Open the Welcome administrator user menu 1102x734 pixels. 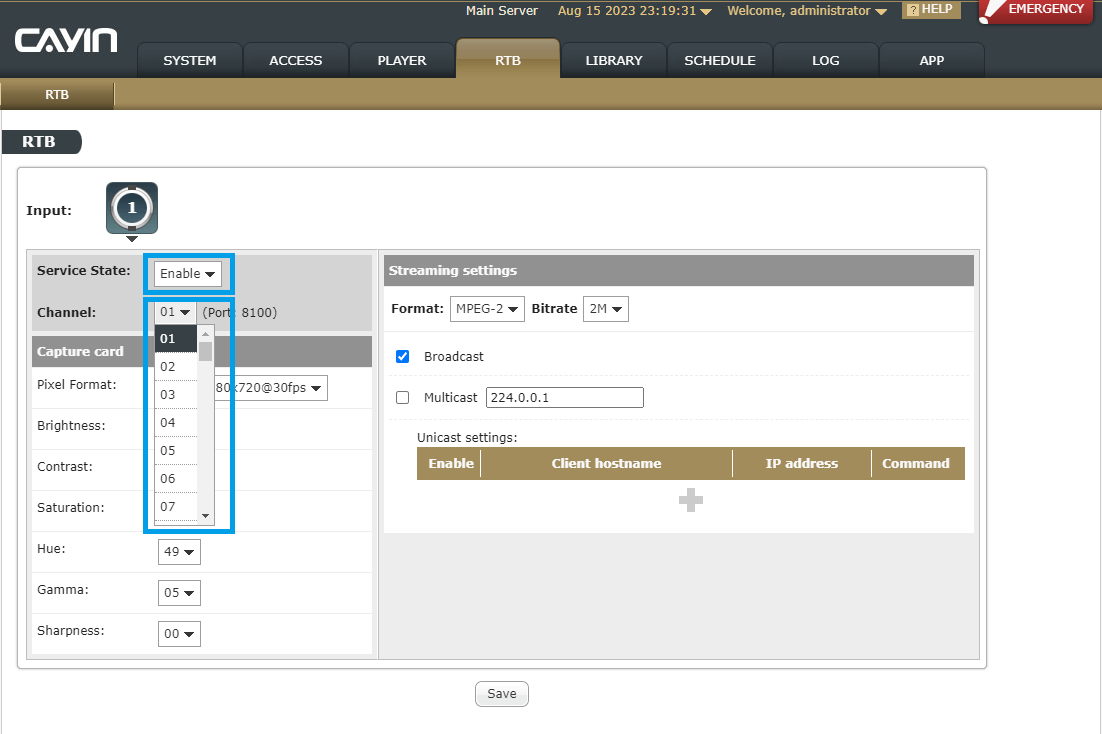(807, 11)
